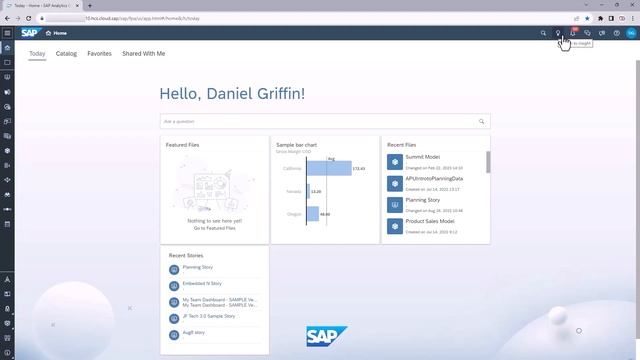Click the SAP logo in header
This screenshot has height=360, width=640.
point(30,33)
